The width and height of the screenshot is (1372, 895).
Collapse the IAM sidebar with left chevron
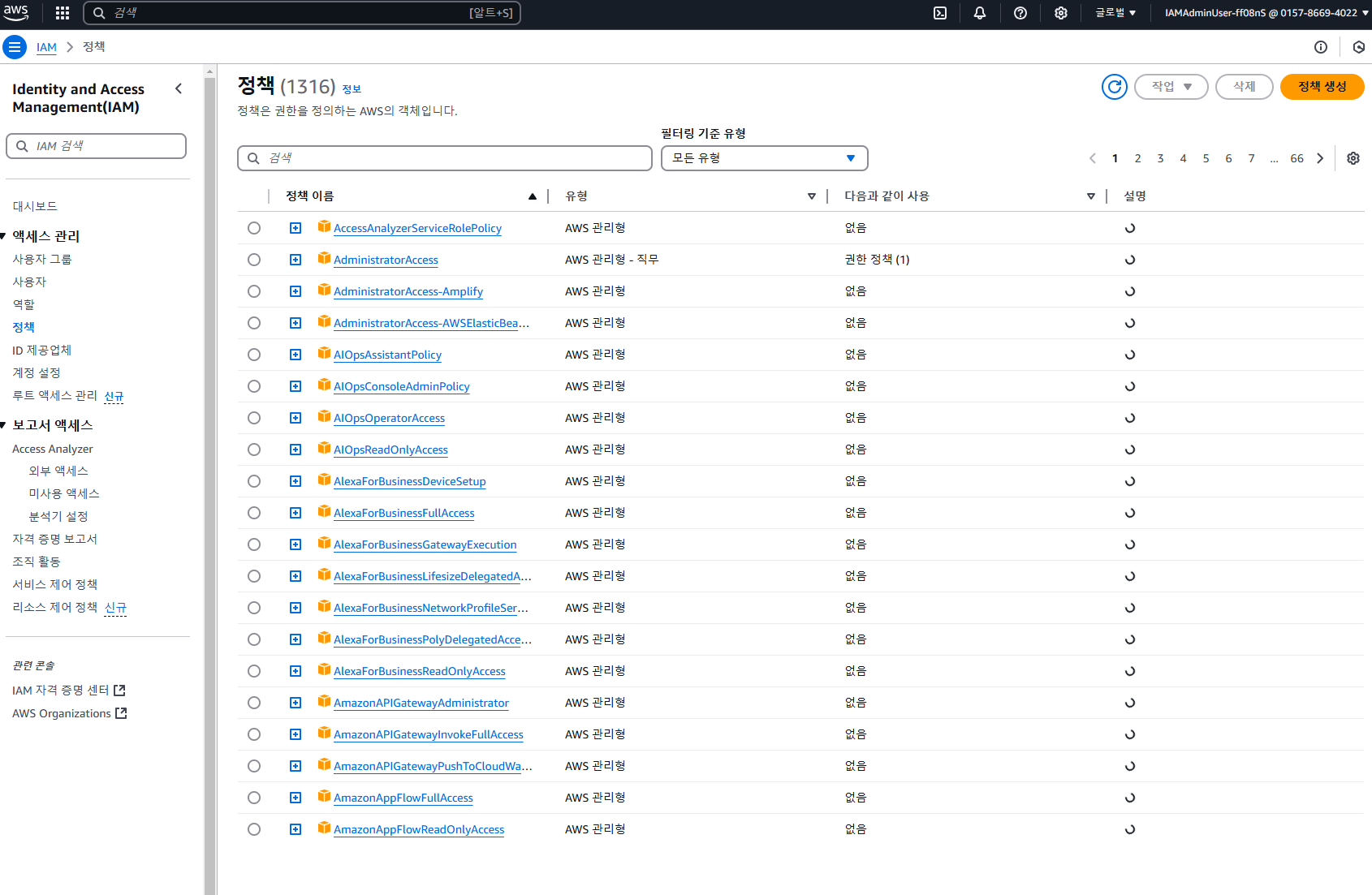click(179, 88)
